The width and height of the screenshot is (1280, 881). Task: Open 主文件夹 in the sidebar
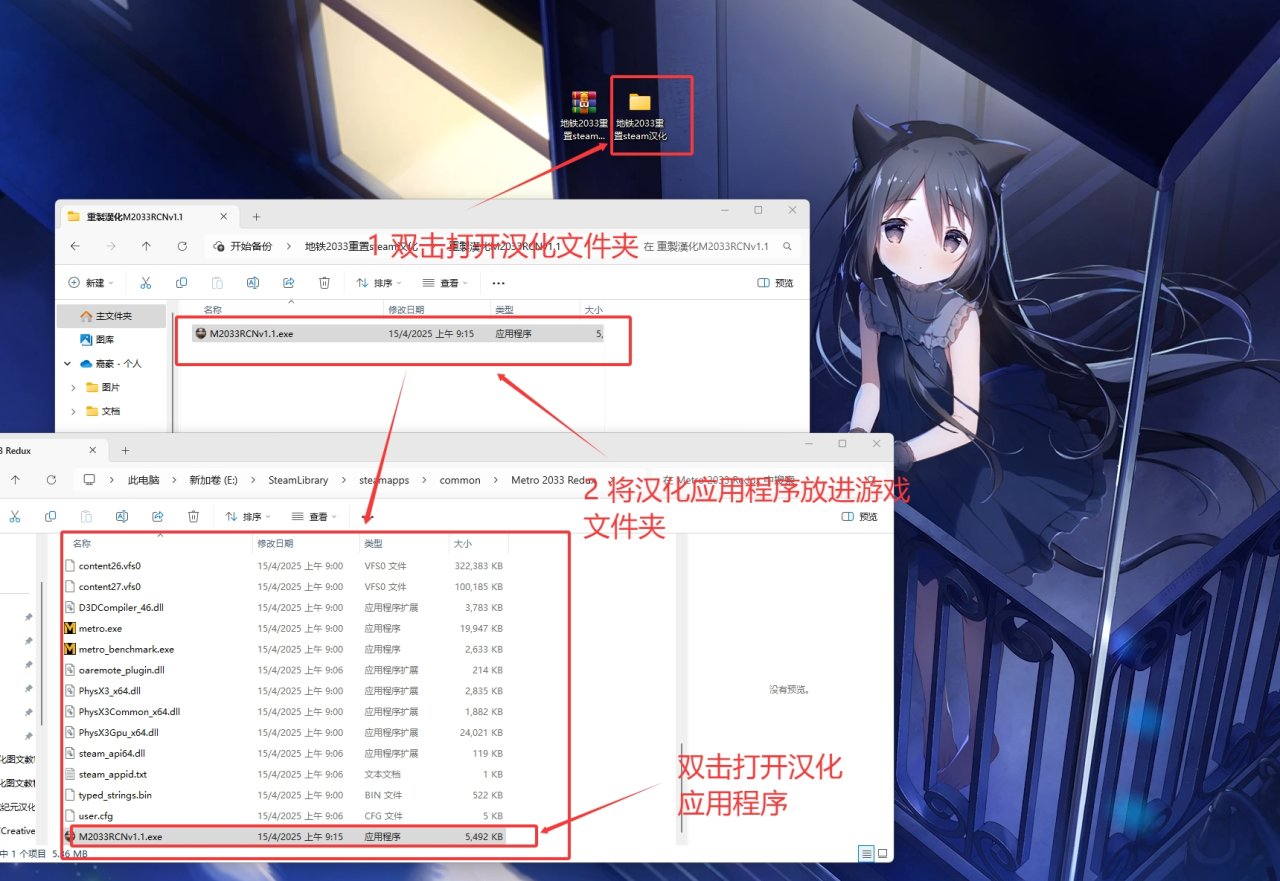112,316
